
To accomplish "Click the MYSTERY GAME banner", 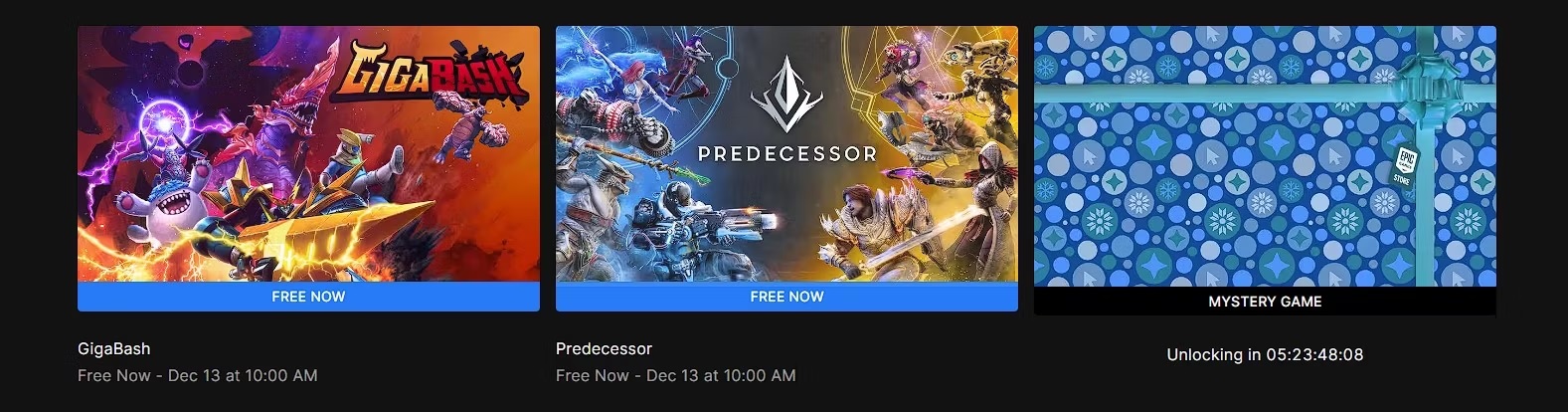I will pos(1265,302).
